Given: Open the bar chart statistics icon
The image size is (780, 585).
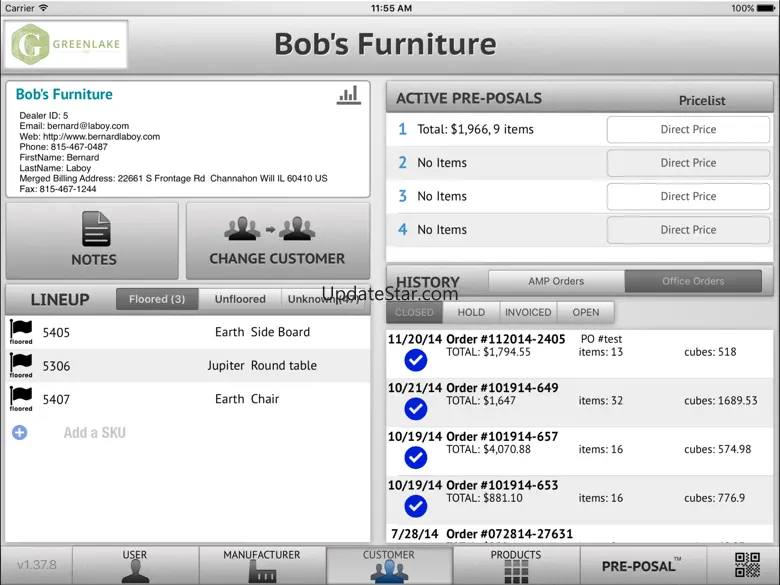Looking at the screenshot, I should 348,95.
